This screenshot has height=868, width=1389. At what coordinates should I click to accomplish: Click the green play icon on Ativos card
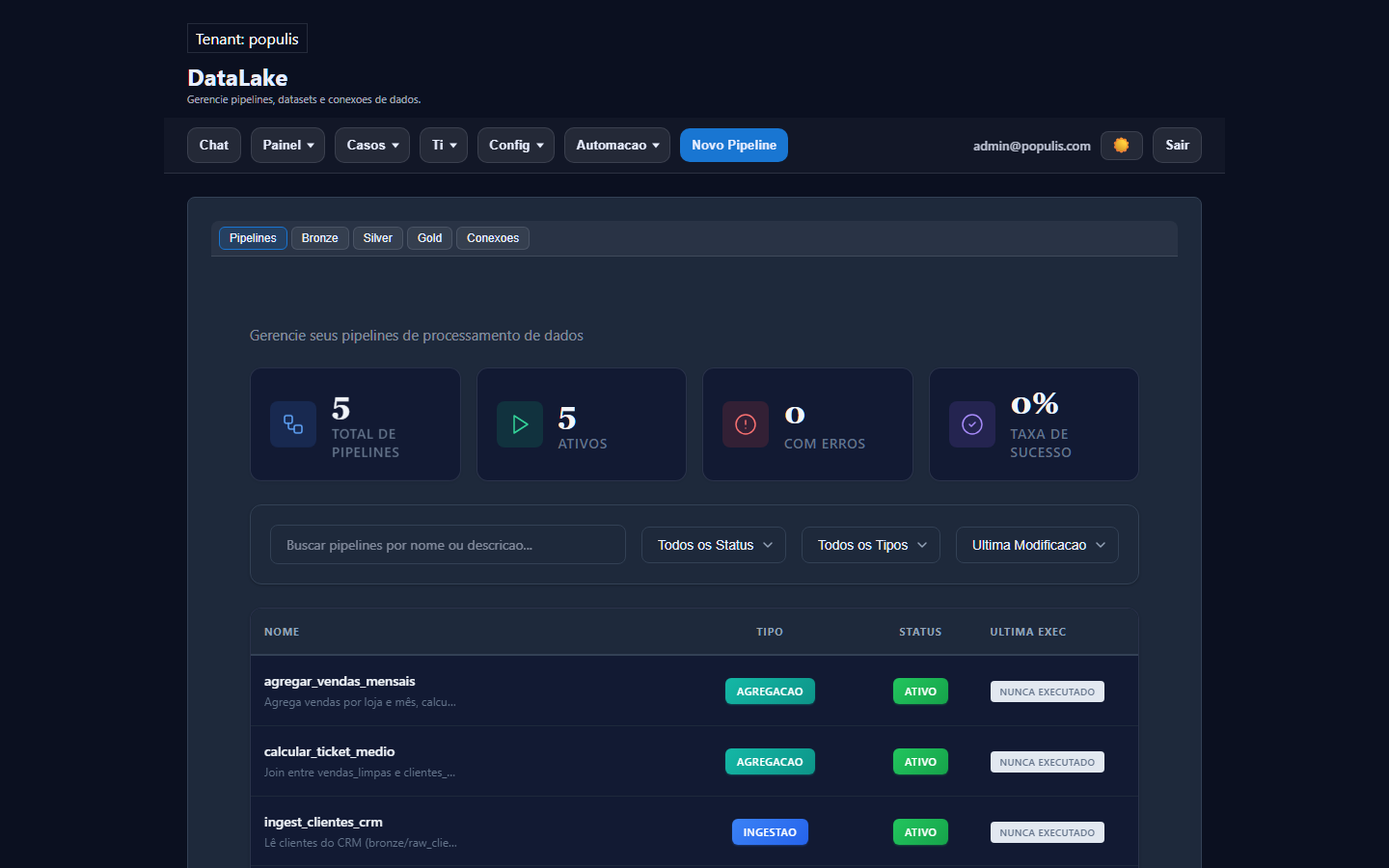pos(519,424)
